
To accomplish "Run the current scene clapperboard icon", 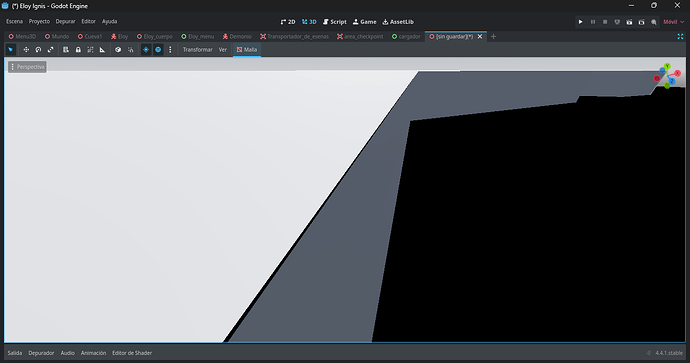I will tap(629, 22).
